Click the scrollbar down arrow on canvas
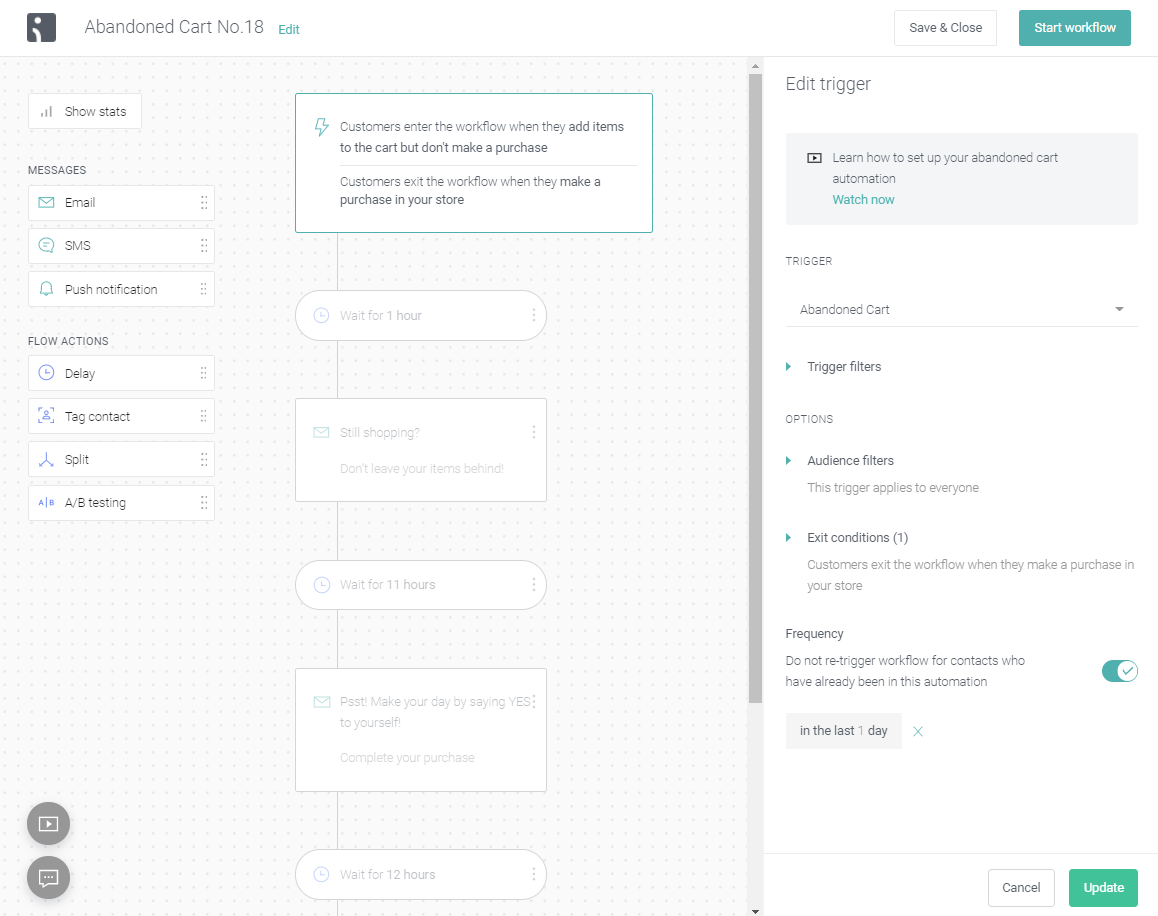The image size is (1158, 916). pyautogui.click(x=755, y=910)
